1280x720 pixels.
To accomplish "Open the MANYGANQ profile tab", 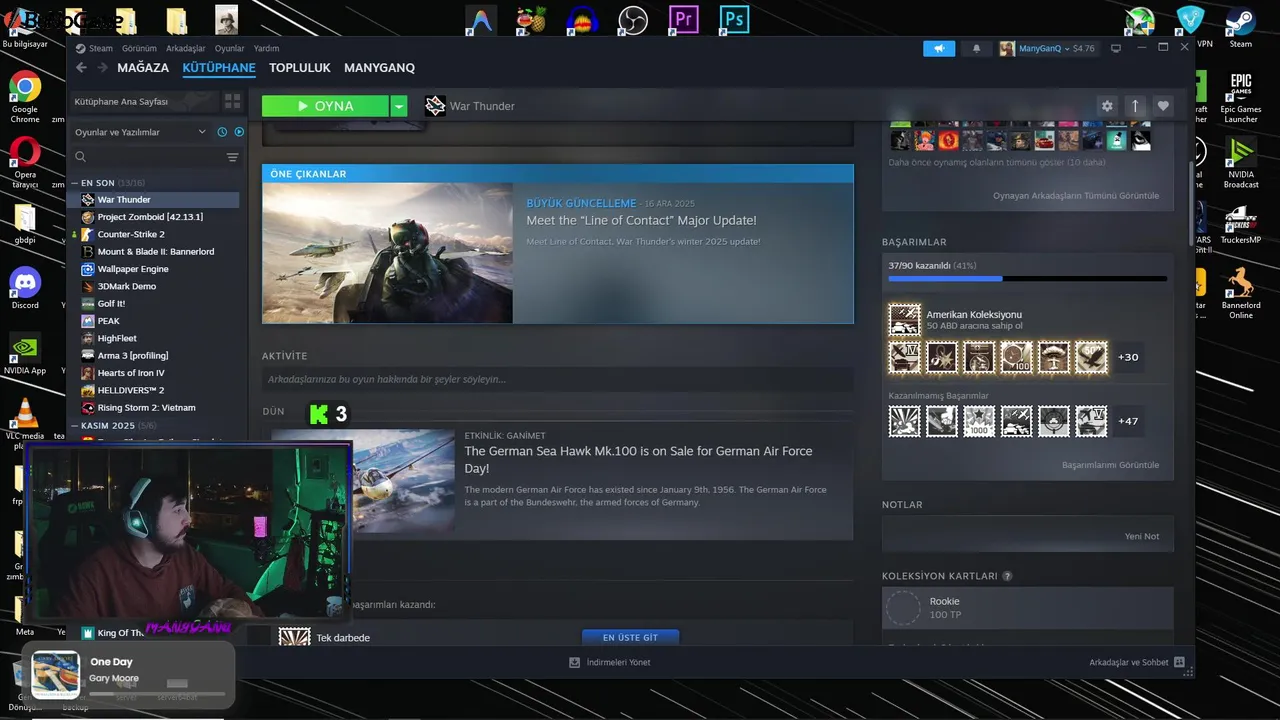I will pos(379,68).
